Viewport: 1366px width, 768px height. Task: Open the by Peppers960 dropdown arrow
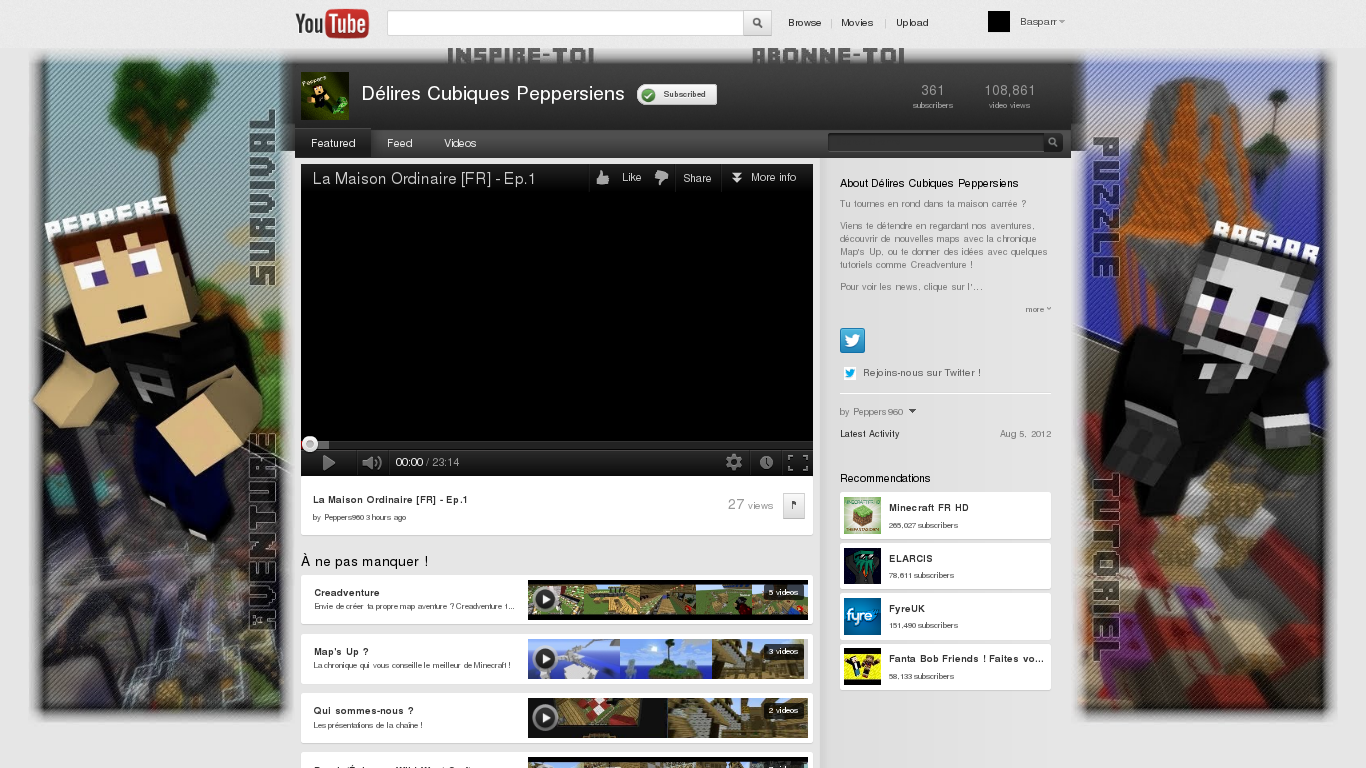912,411
